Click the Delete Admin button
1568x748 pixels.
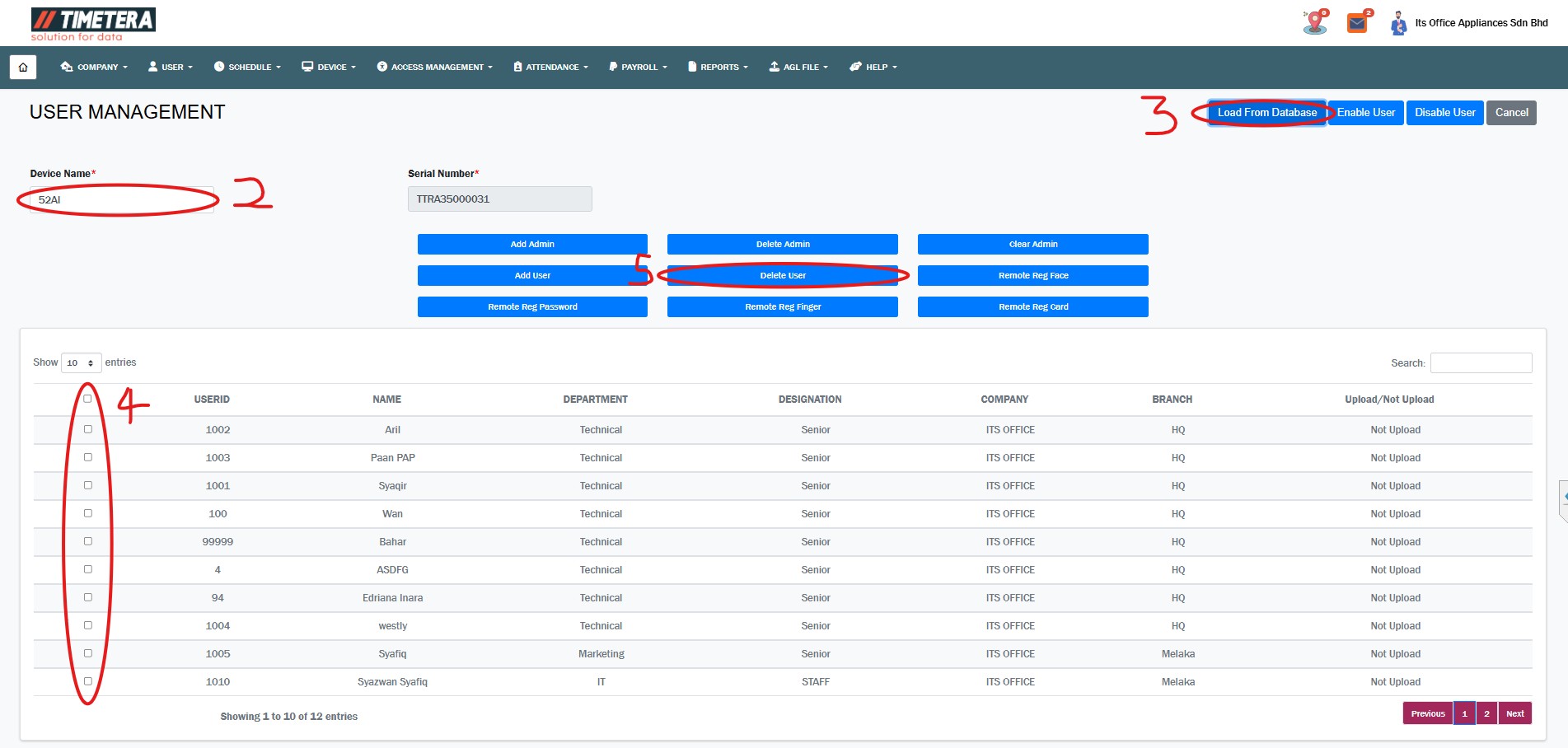pos(783,244)
